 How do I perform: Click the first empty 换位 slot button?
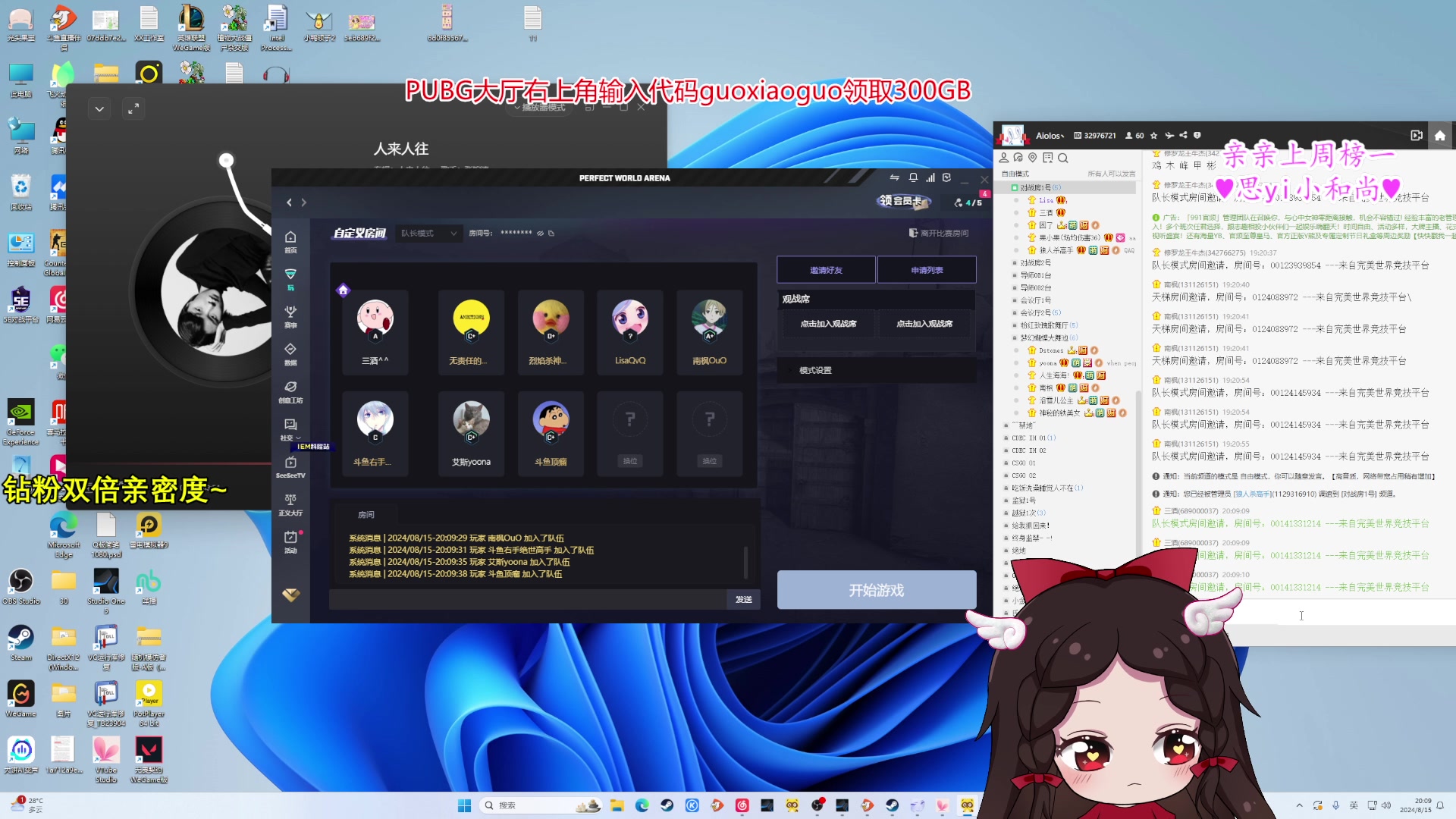[x=630, y=461]
